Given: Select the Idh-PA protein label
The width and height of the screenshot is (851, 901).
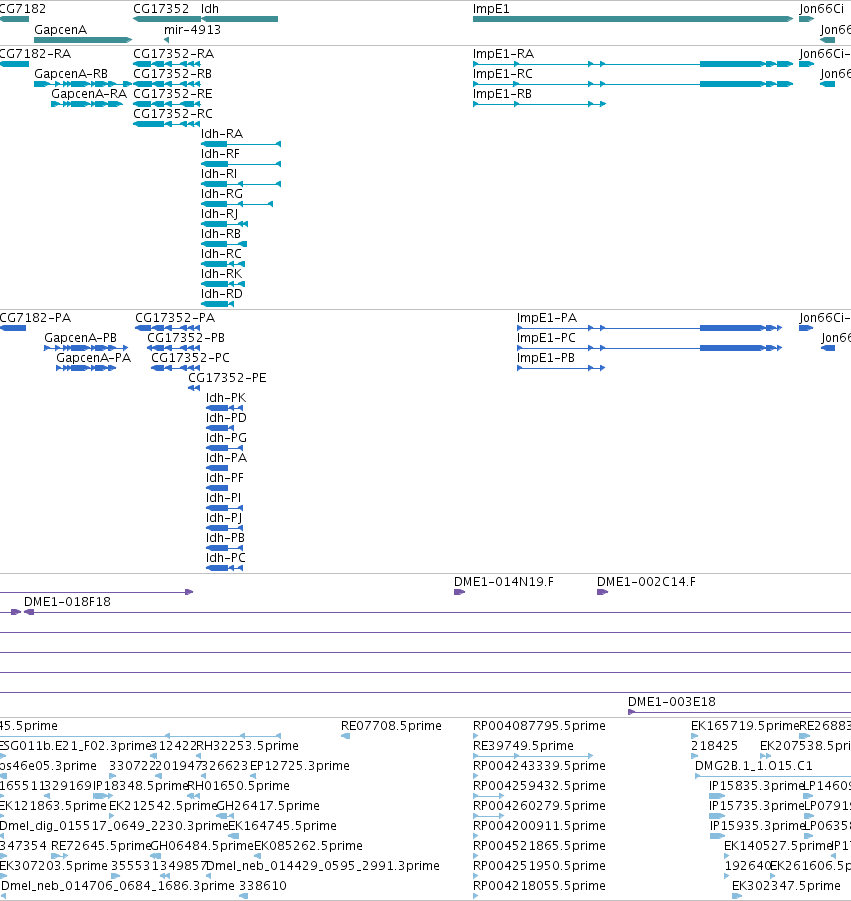Looking at the screenshot, I should pyautogui.click(x=226, y=458).
